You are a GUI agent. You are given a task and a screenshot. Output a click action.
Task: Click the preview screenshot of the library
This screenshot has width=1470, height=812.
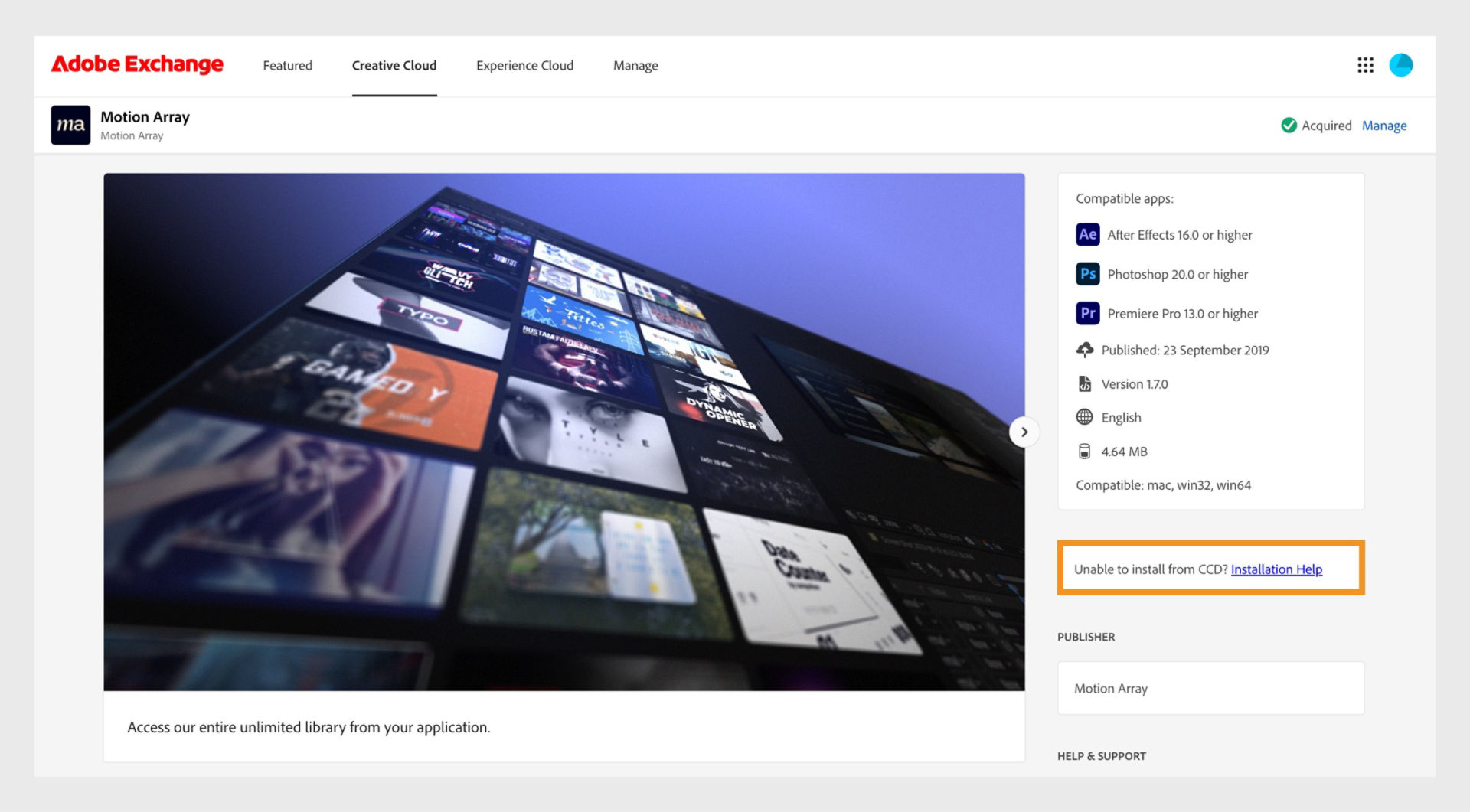tap(564, 429)
